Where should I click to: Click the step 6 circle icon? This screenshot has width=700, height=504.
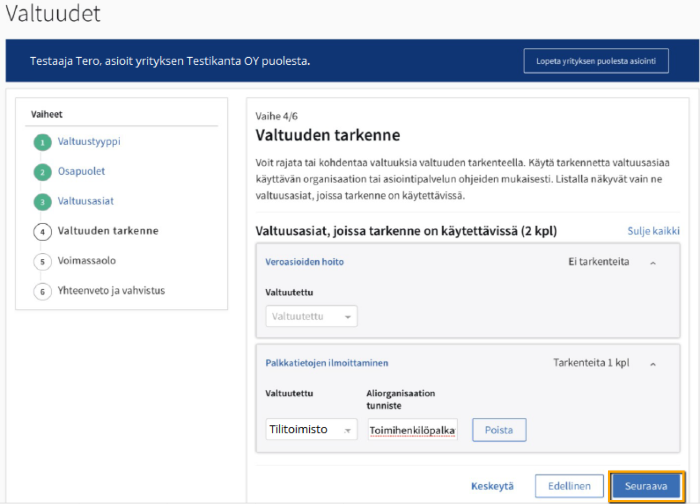click(42, 291)
